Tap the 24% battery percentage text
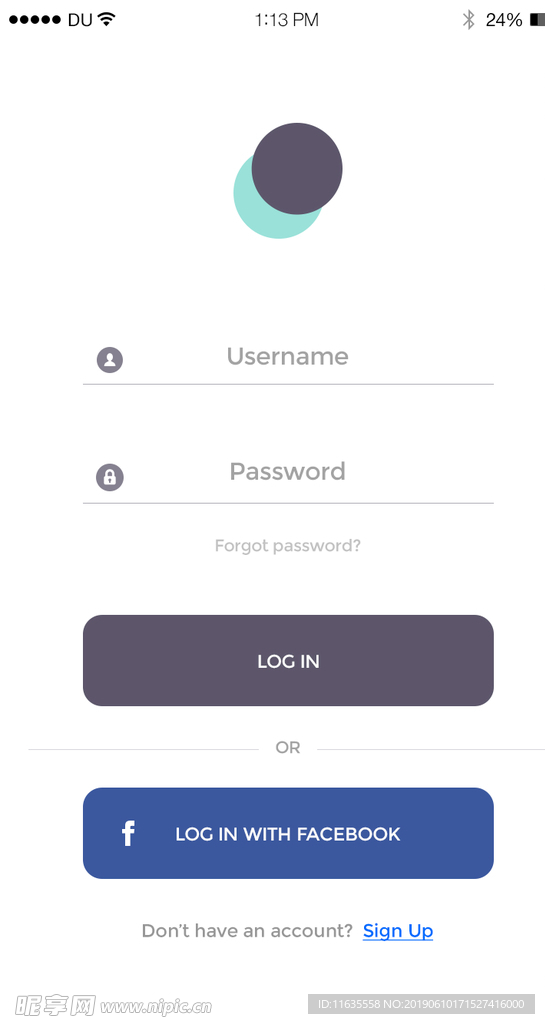This screenshot has height=1024, width=545. pyautogui.click(x=504, y=20)
